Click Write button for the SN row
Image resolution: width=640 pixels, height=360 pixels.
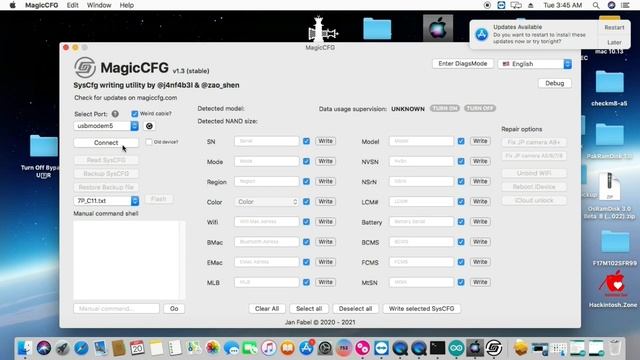(x=325, y=141)
